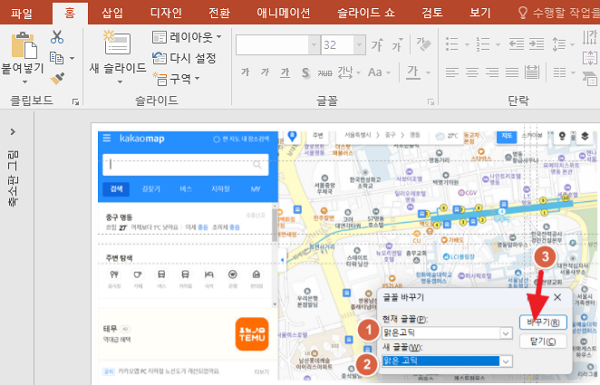Viewport: 600px width, 385px height.
Task: Decrease list indent level
Action: (x=516, y=44)
